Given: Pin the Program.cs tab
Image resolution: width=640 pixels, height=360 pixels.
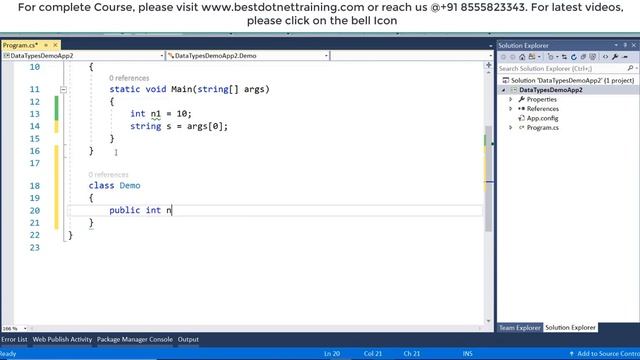Looking at the screenshot, I should [x=46, y=45].
